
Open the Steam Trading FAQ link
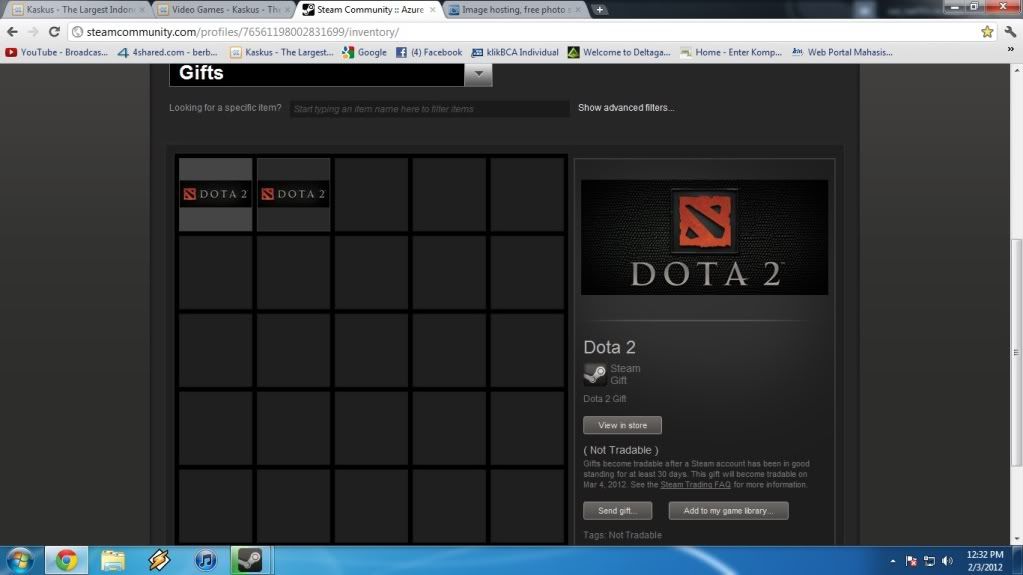point(695,485)
